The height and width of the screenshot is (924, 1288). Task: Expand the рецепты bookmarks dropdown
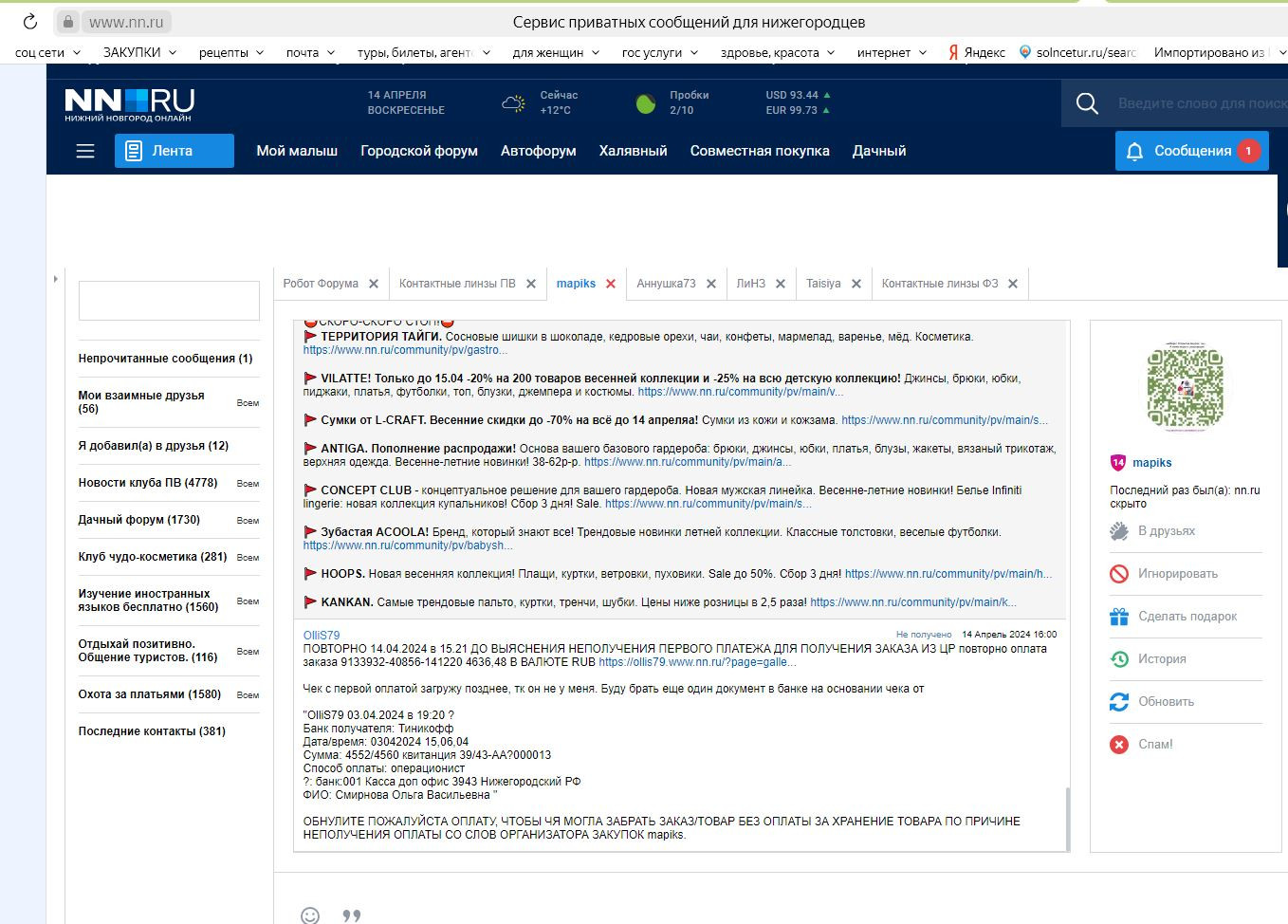(x=232, y=52)
